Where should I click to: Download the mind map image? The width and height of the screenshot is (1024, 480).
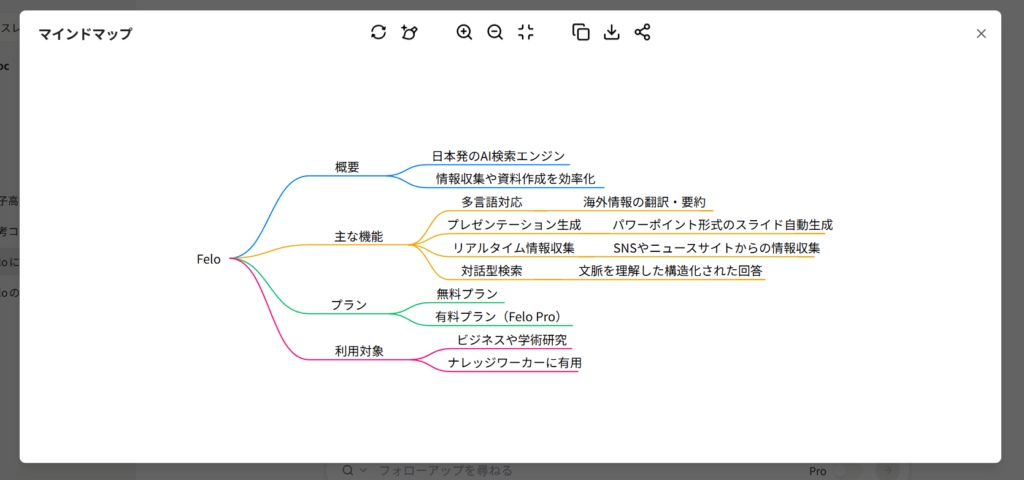pos(612,32)
